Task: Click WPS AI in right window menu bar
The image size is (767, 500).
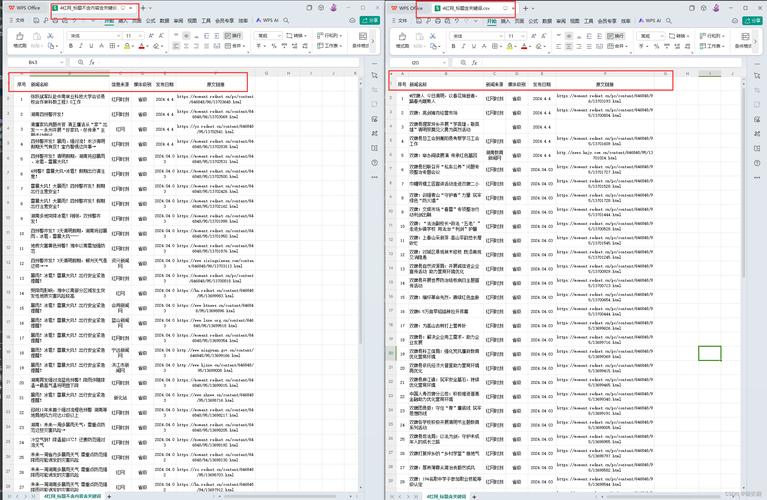Action: pyautogui.click(x=650, y=21)
